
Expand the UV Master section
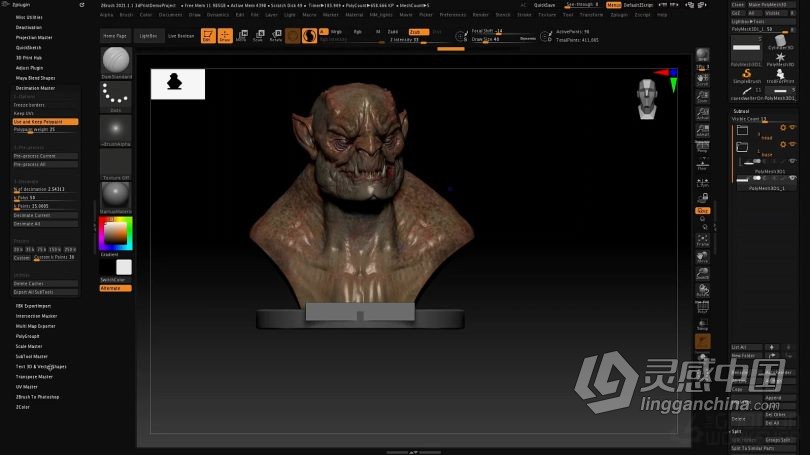[26, 387]
